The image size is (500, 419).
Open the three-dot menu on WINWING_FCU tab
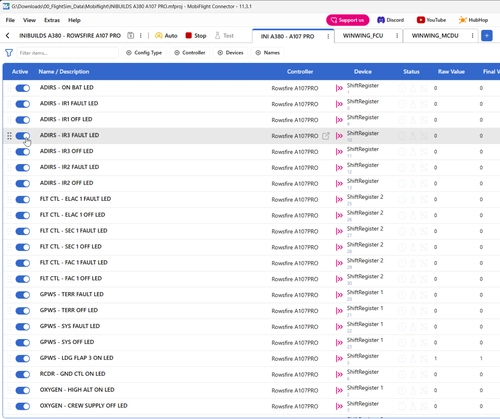pos(397,36)
